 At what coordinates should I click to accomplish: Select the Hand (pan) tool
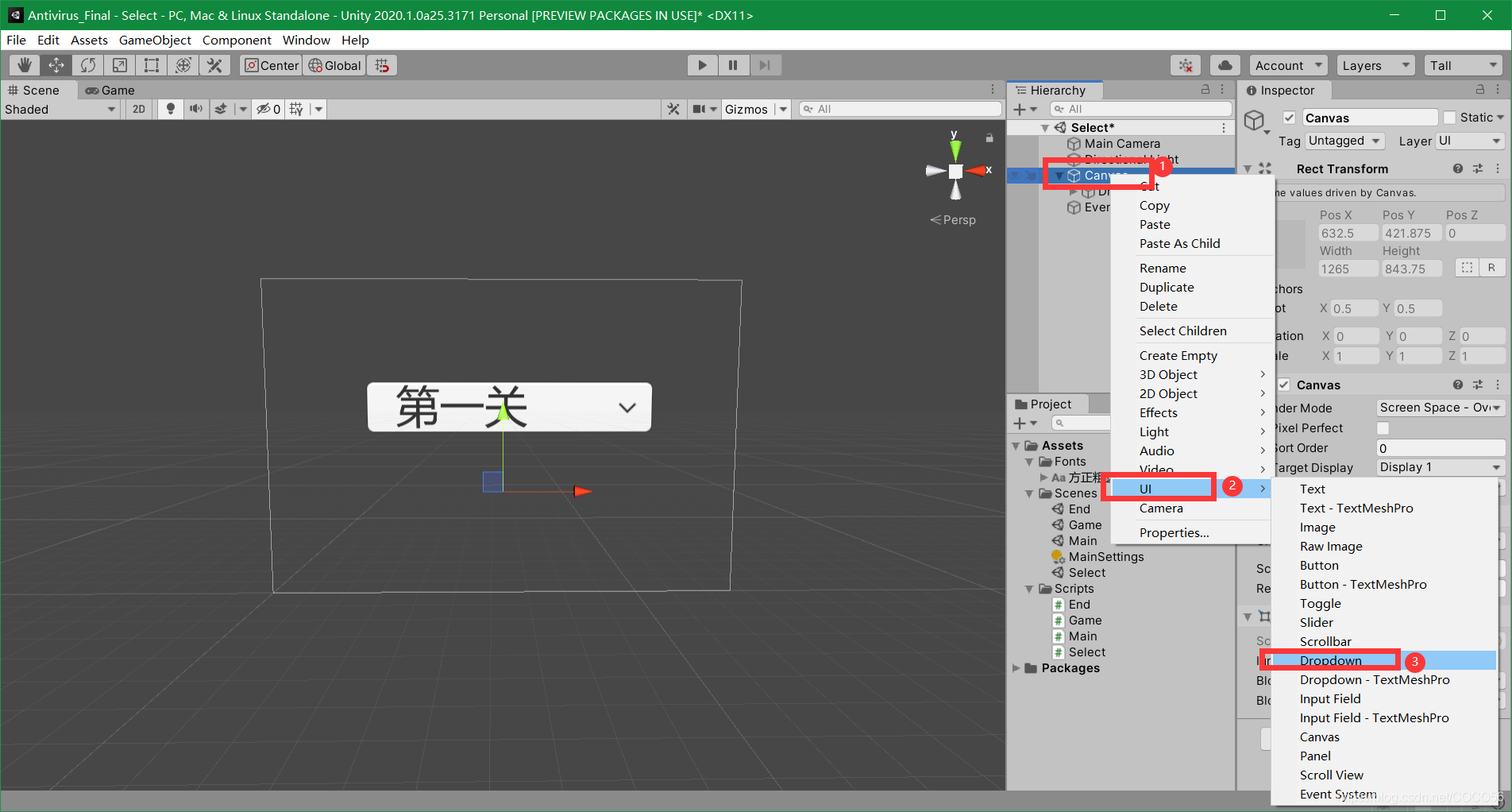click(24, 65)
